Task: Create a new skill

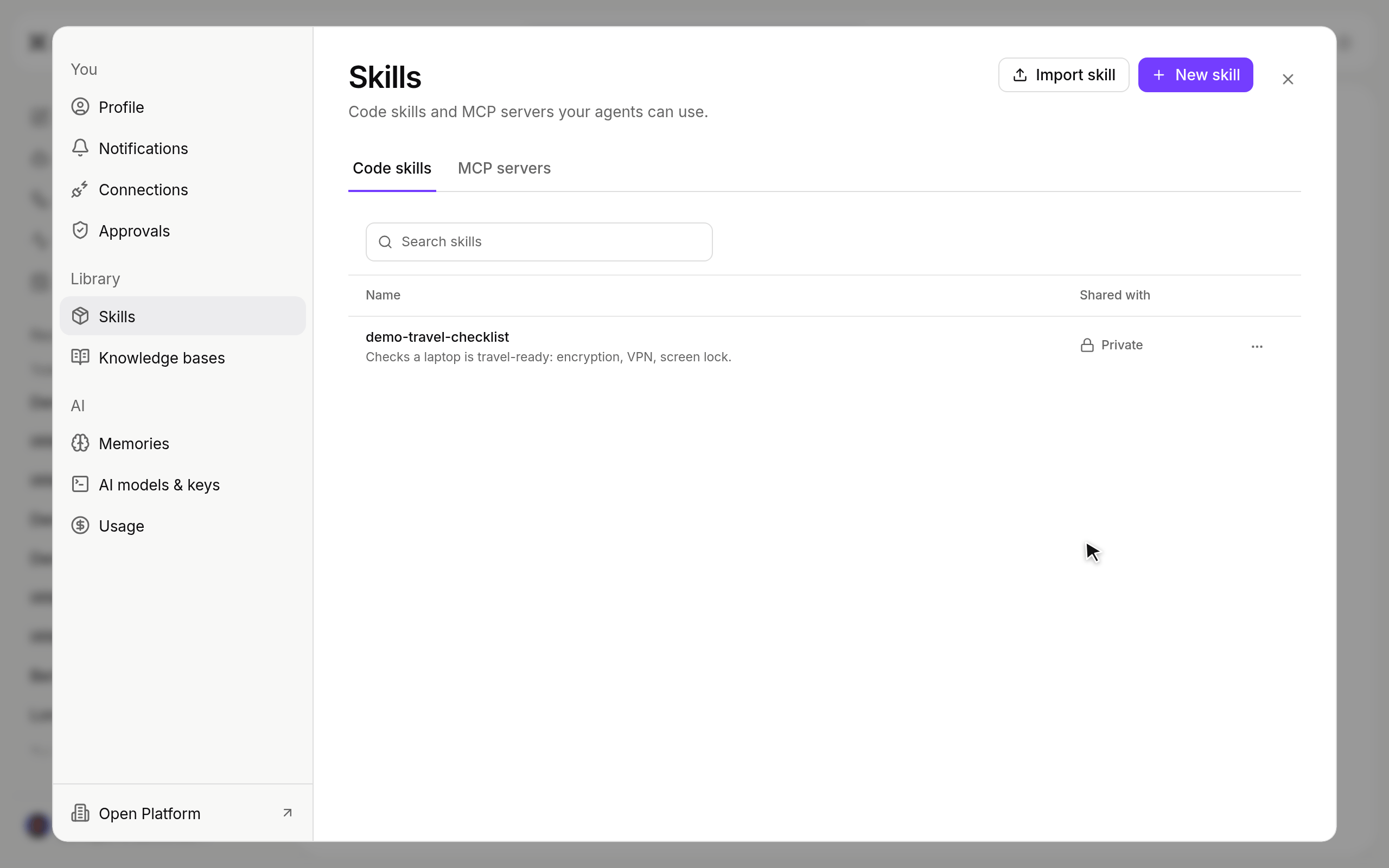Action: (x=1196, y=75)
